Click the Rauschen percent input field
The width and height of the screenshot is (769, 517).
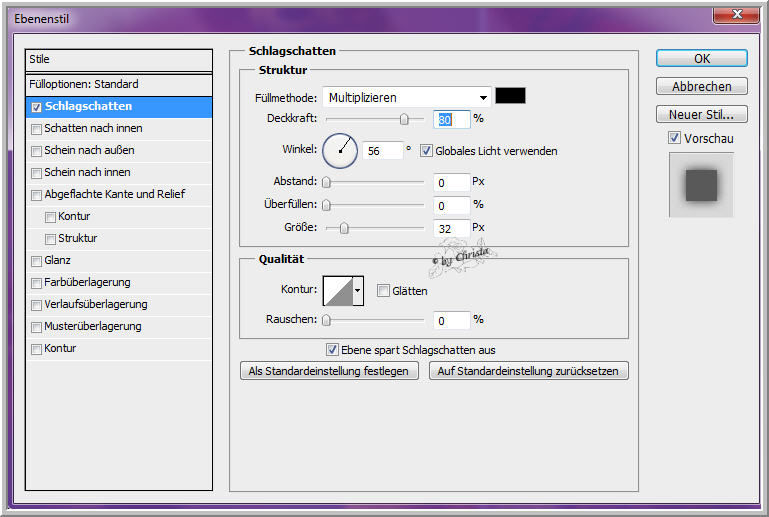pyautogui.click(x=452, y=320)
